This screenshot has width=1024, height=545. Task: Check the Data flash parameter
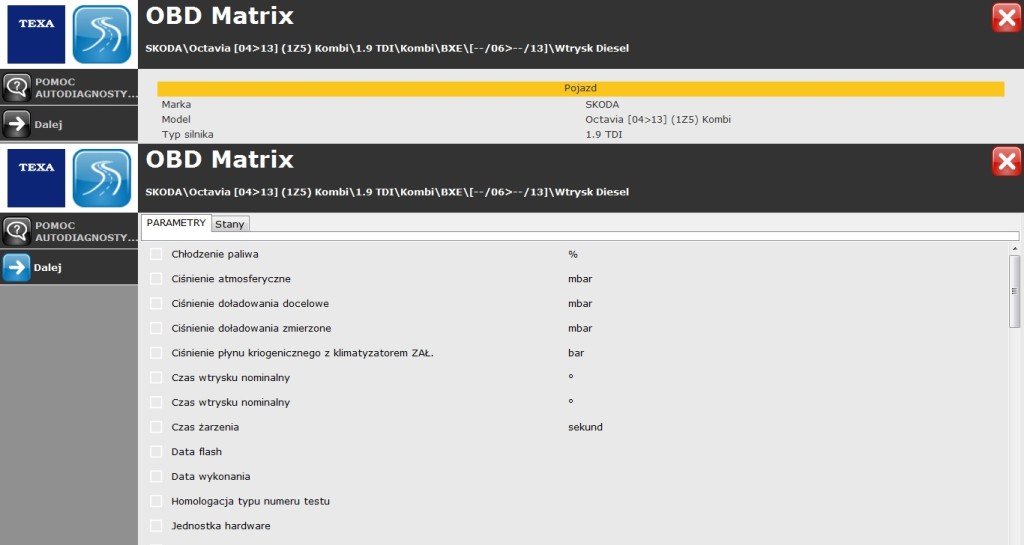(156, 452)
